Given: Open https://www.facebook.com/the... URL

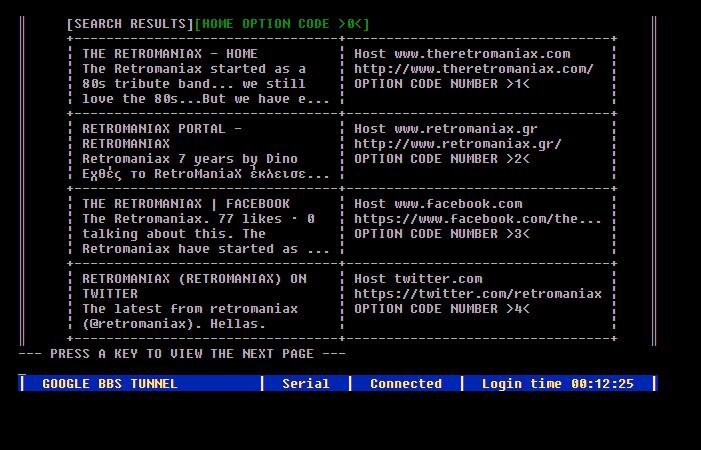Looking at the screenshot, I should pos(478,219).
